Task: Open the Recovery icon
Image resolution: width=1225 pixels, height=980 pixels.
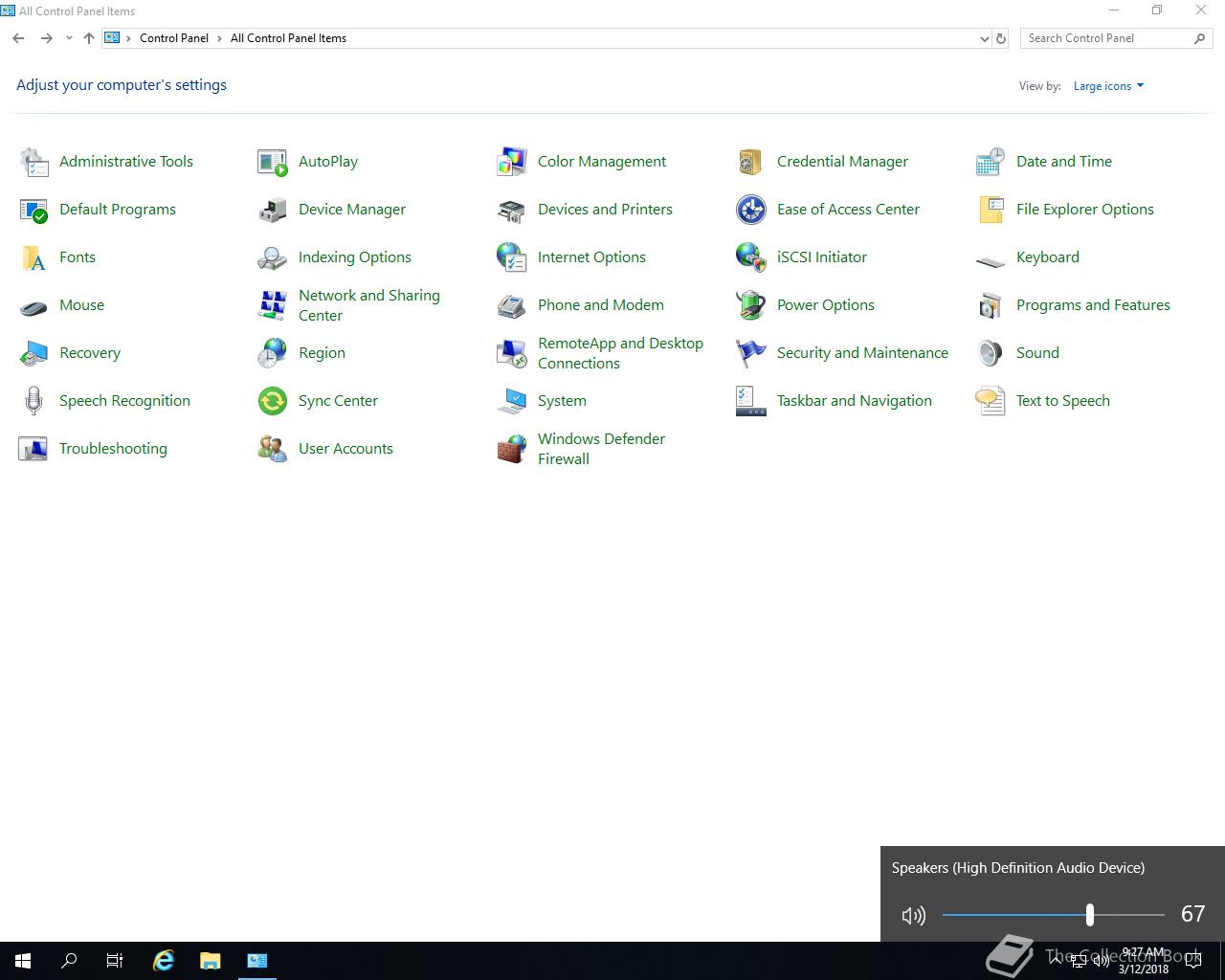Action: tap(33, 353)
